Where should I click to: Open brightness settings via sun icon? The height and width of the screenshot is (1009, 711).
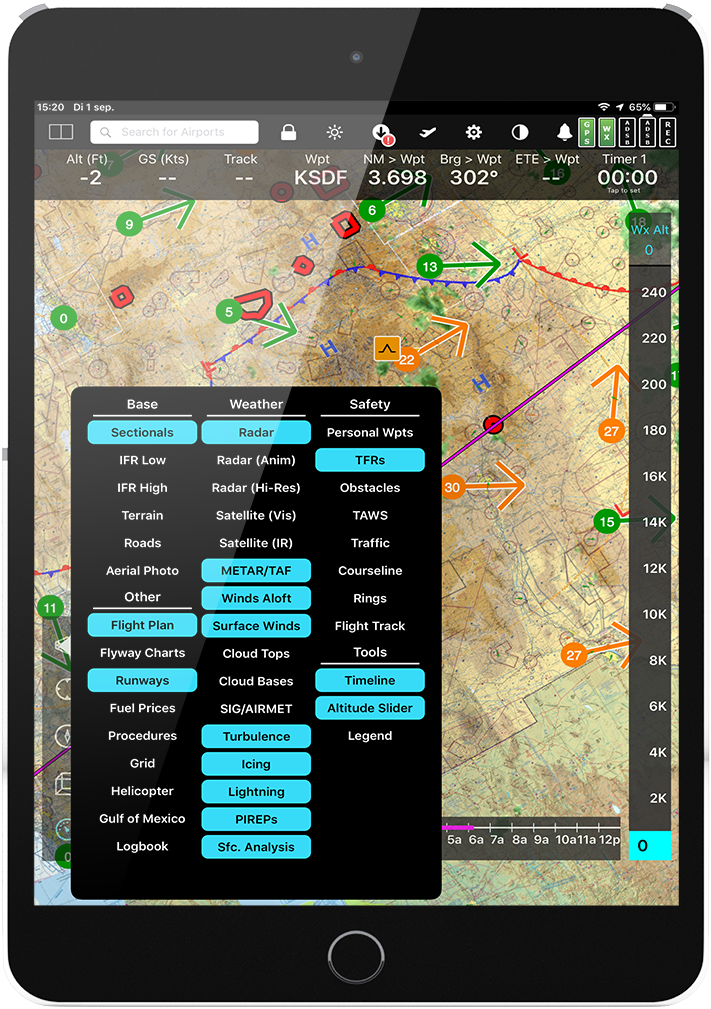(335, 132)
